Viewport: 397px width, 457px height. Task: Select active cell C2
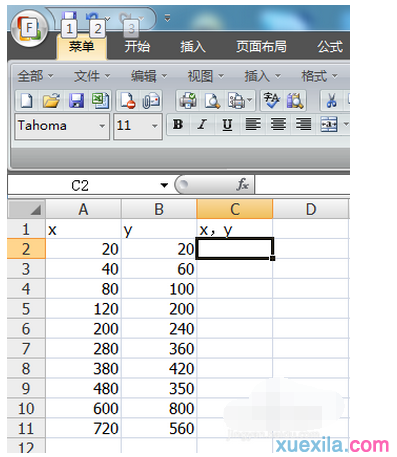point(235,249)
